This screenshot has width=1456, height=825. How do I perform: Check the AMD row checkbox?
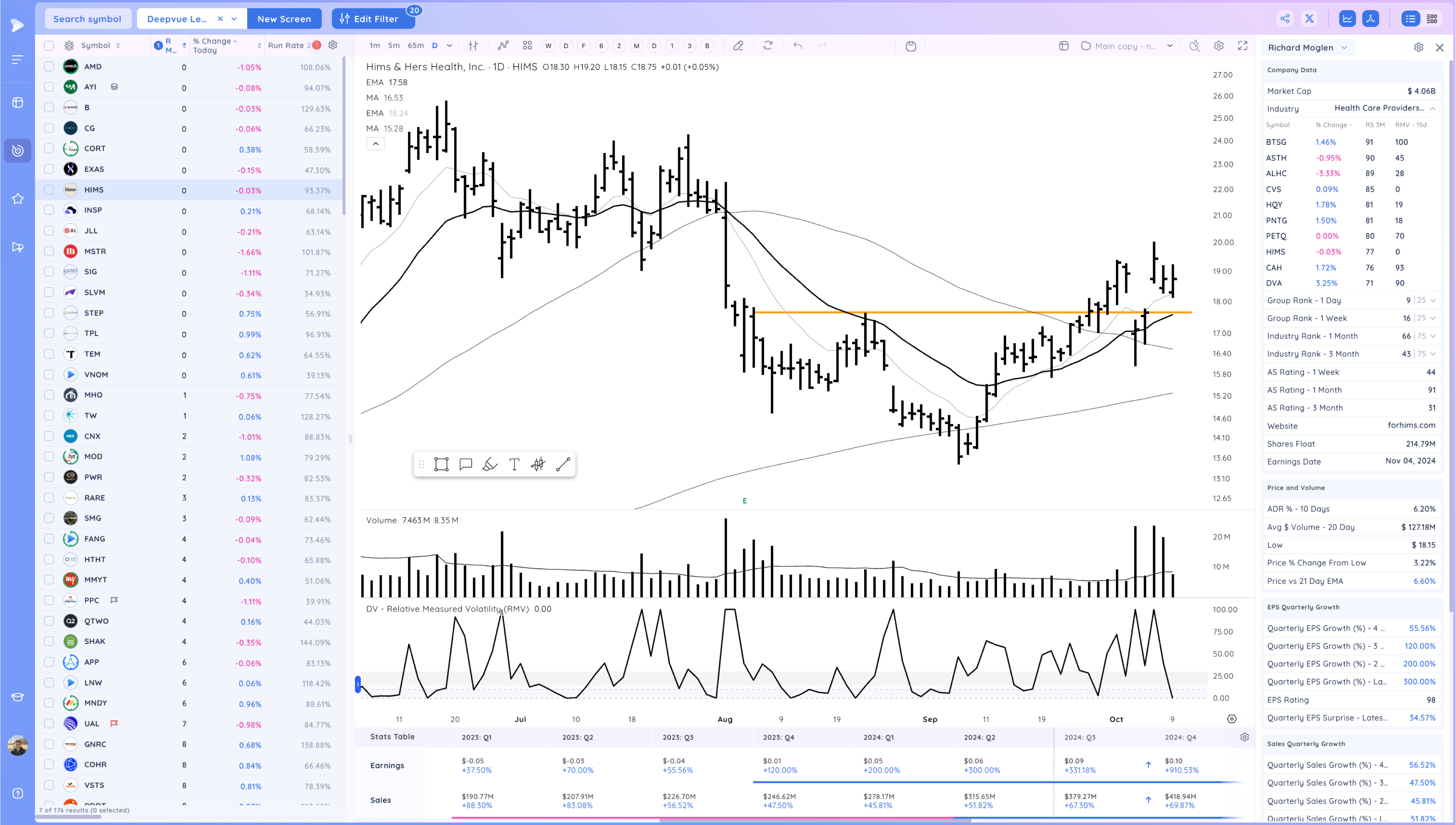pos(49,67)
